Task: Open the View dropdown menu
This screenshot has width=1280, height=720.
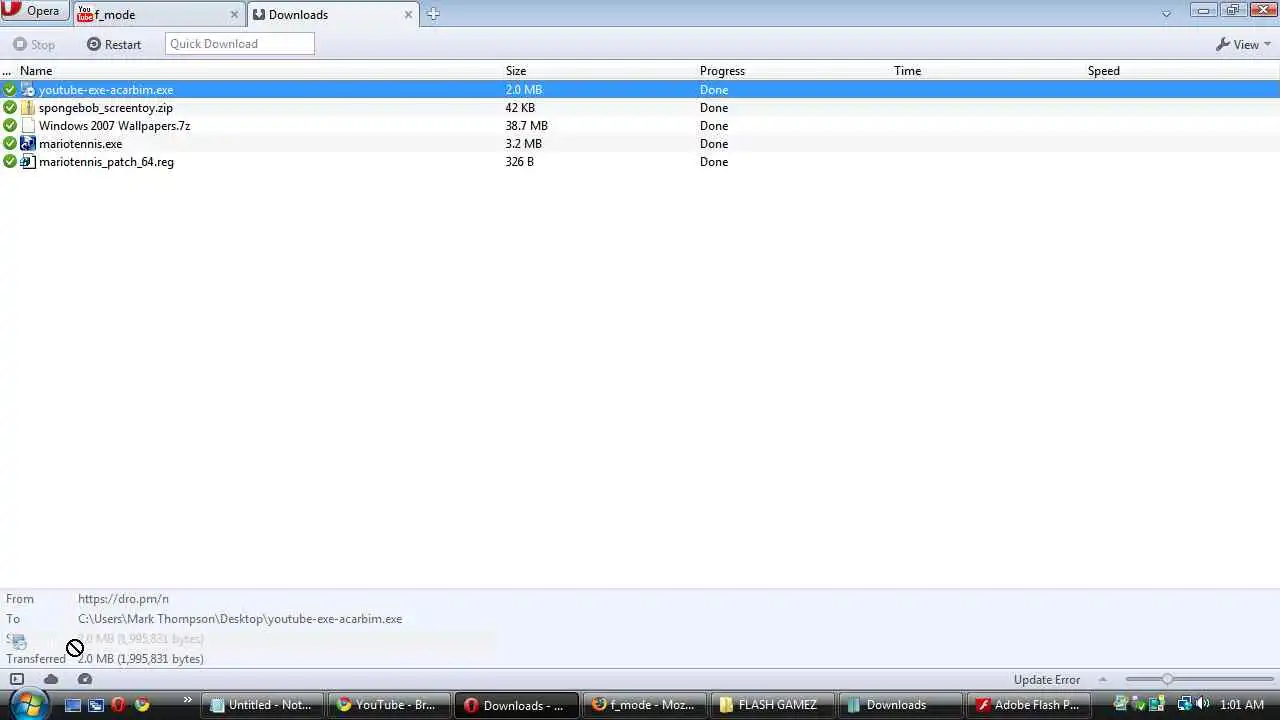Action: (1243, 44)
